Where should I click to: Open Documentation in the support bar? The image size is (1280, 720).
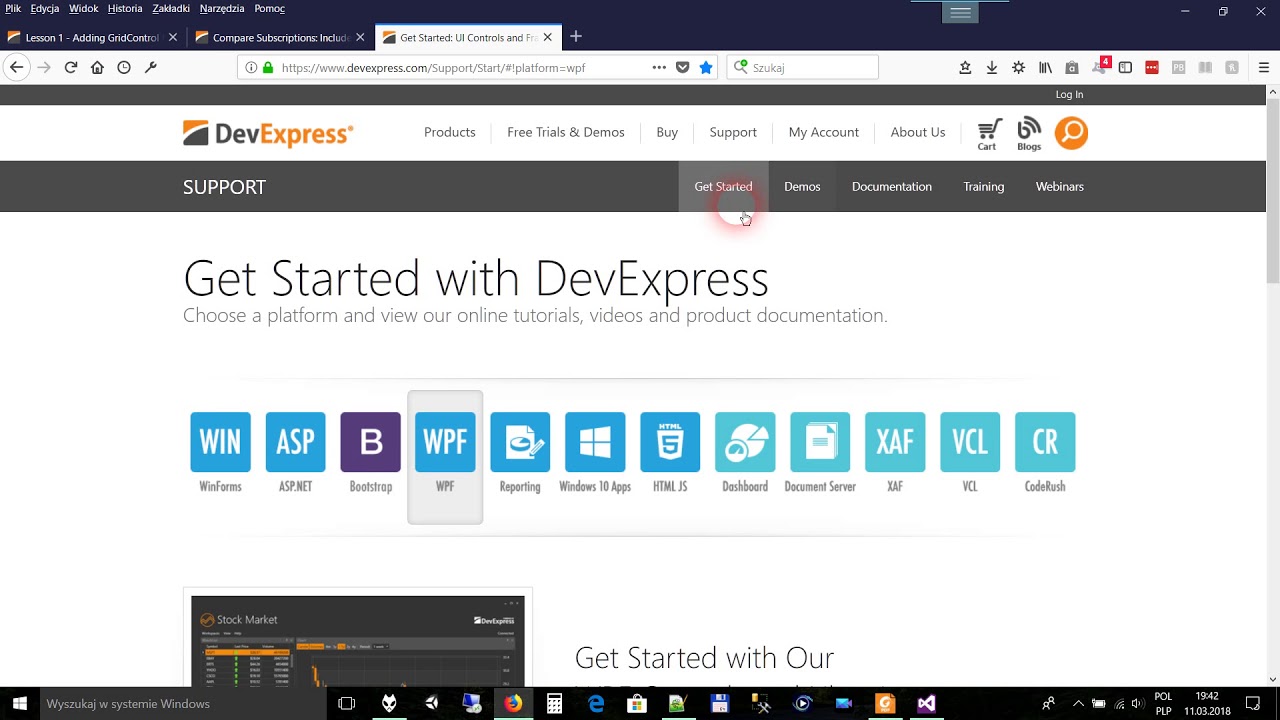[x=892, y=187]
